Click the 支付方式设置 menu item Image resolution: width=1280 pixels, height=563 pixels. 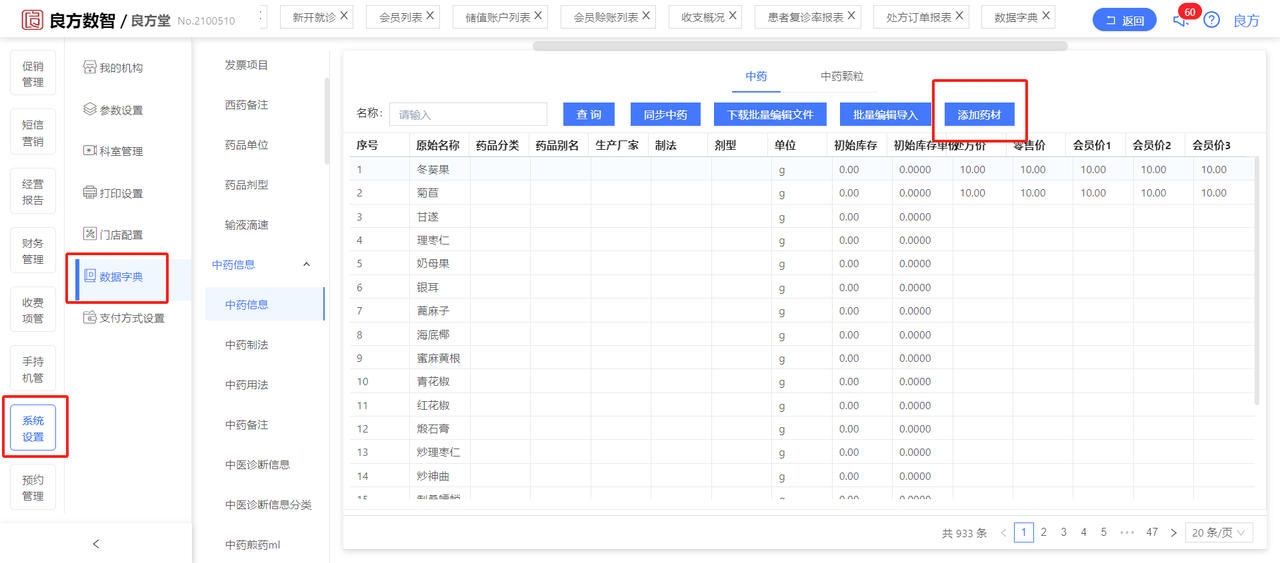124,318
